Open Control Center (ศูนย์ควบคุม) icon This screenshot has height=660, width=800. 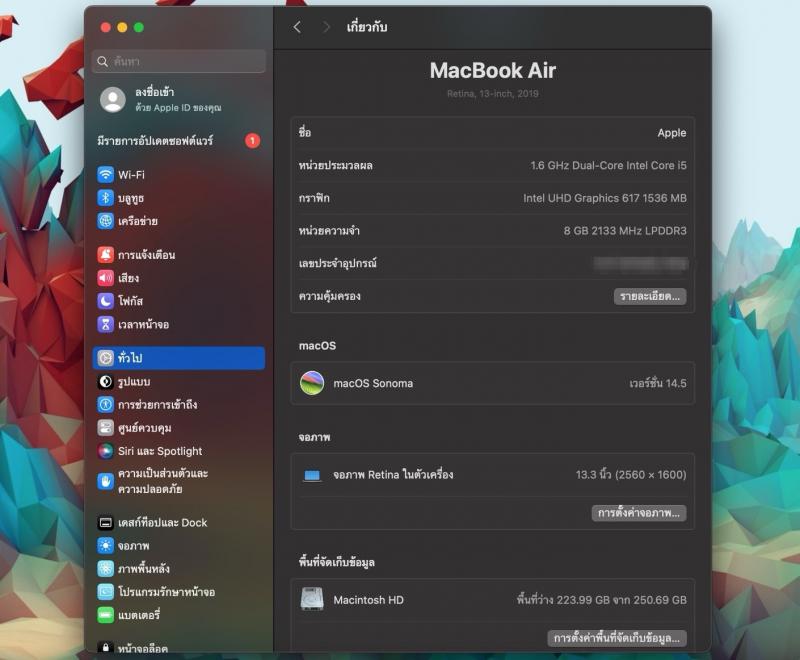106,428
